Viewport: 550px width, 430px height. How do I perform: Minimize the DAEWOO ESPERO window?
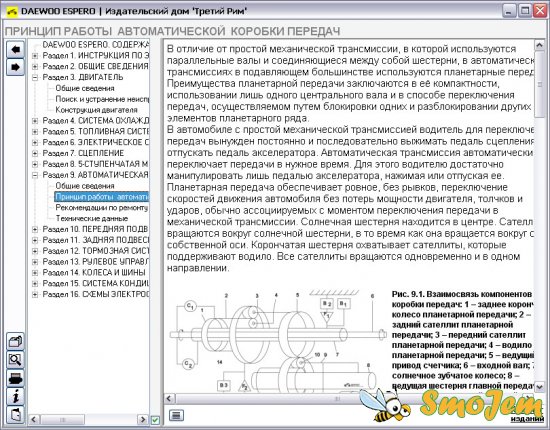click(x=509, y=11)
